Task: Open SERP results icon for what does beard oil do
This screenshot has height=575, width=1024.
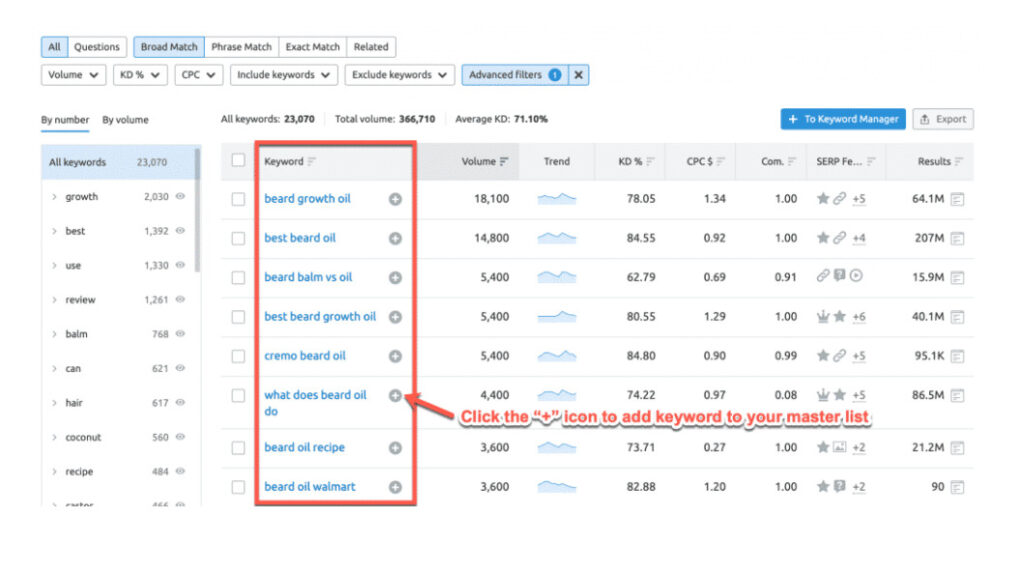Action: coord(957,395)
